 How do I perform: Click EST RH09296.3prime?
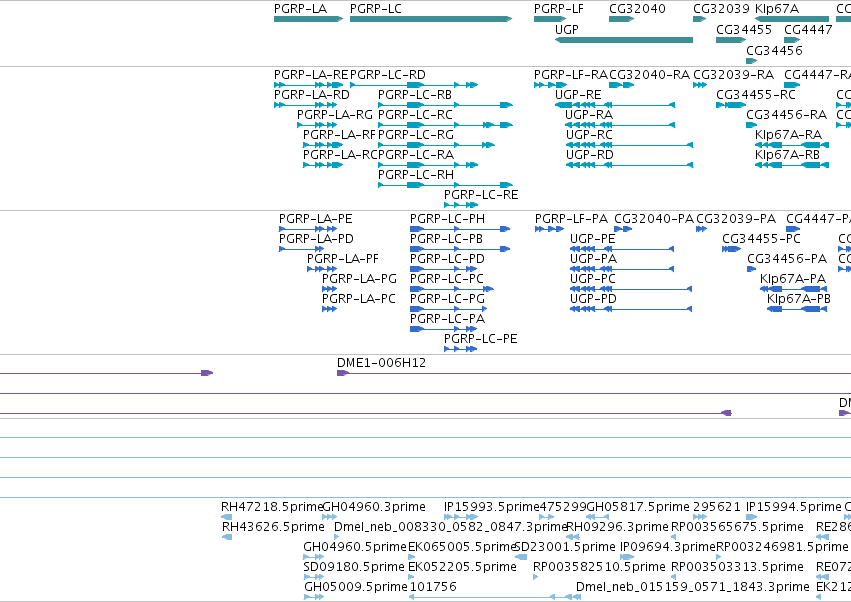click(571, 537)
